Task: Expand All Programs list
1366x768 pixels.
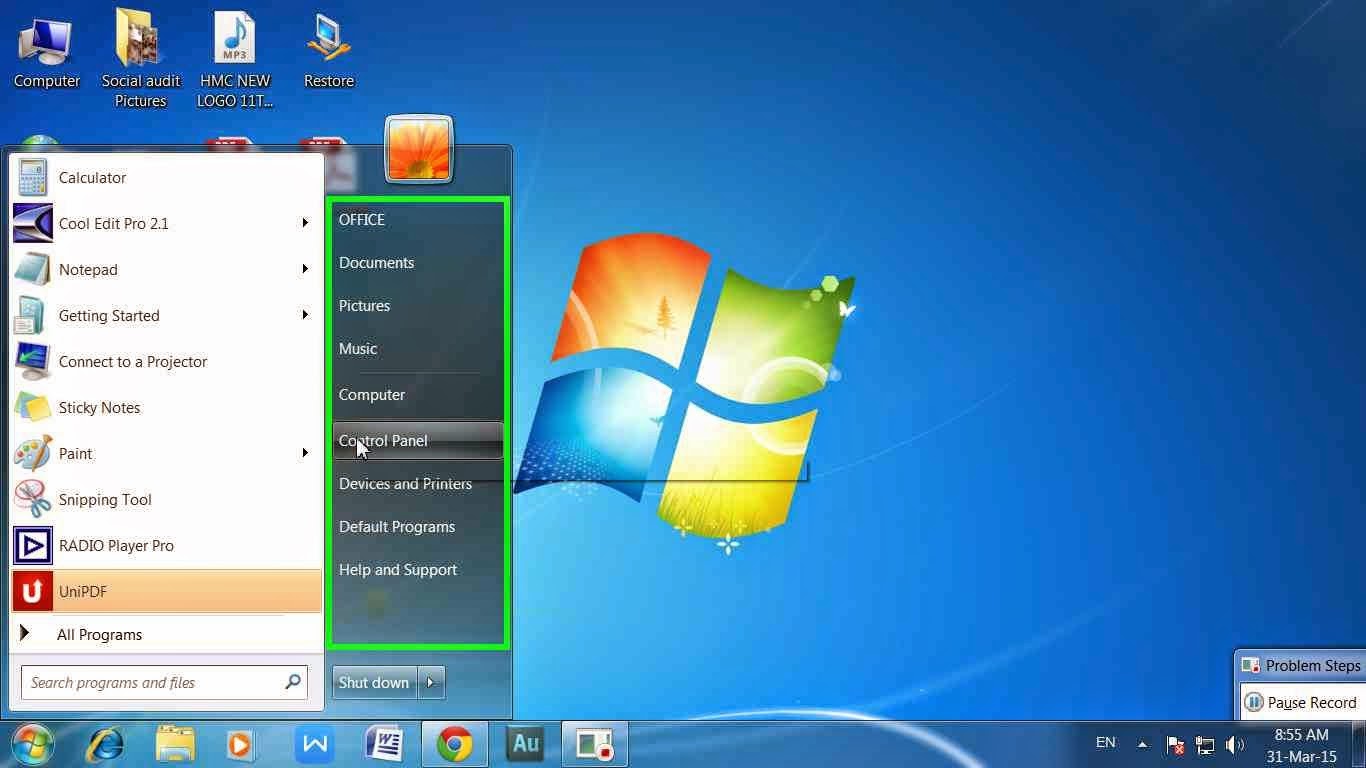Action: pos(166,635)
